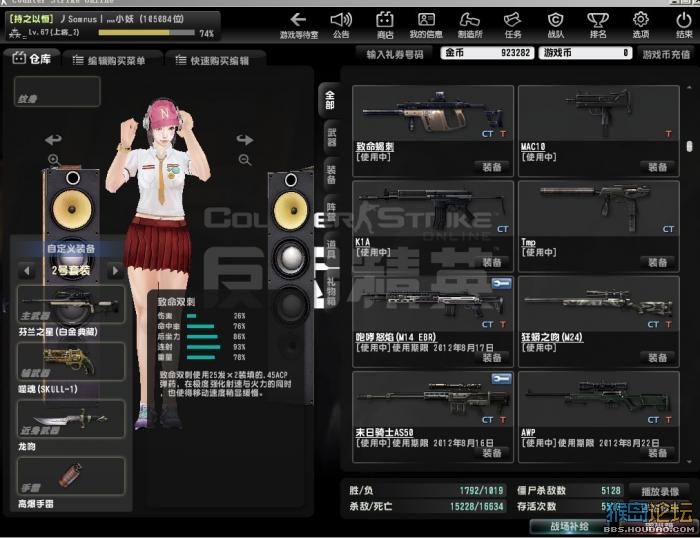Zoom in on character with magnifier plus
This screenshot has height=538, width=700.
54,160
